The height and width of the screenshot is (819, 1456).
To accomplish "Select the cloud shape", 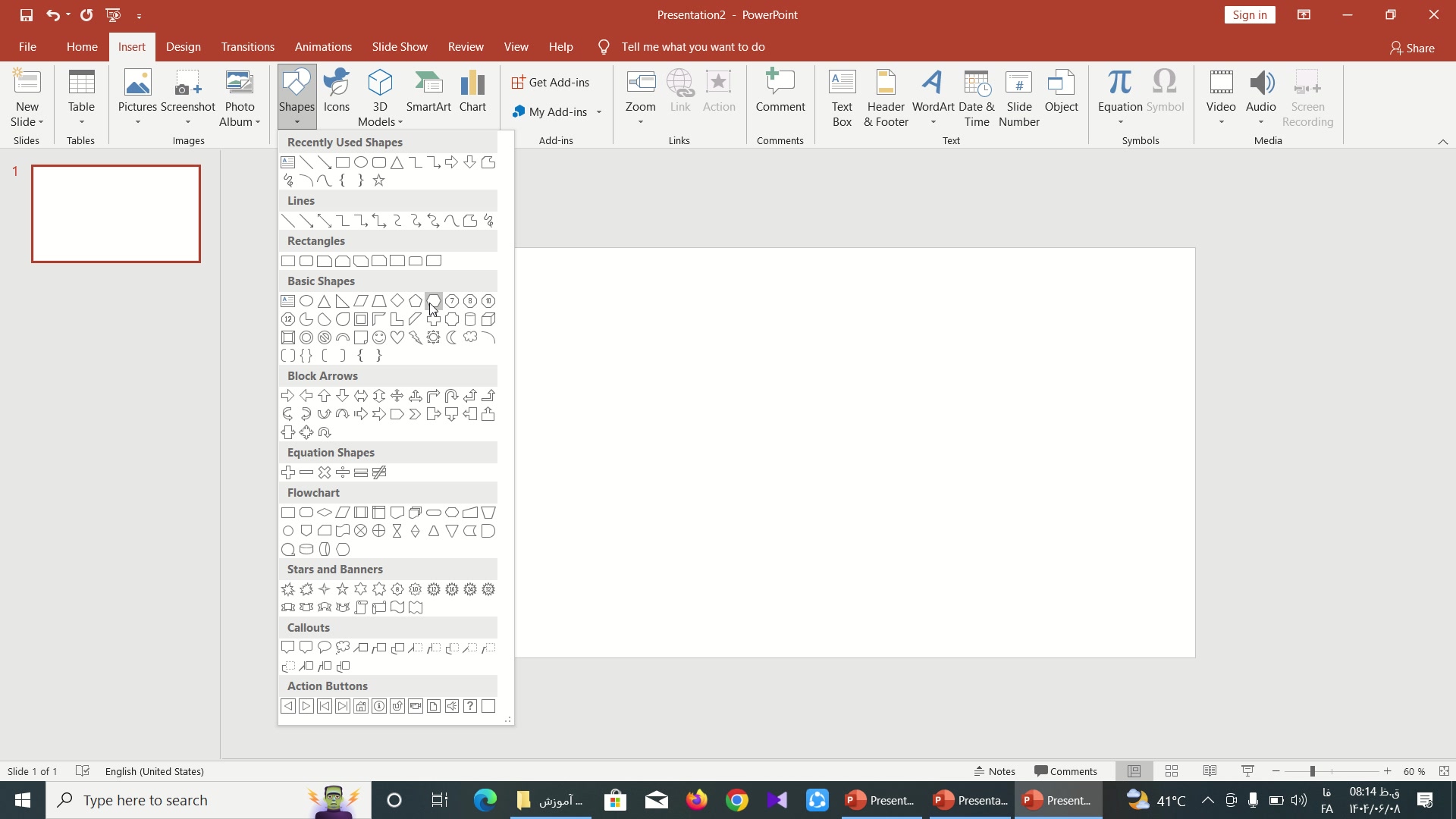I will click(x=470, y=337).
